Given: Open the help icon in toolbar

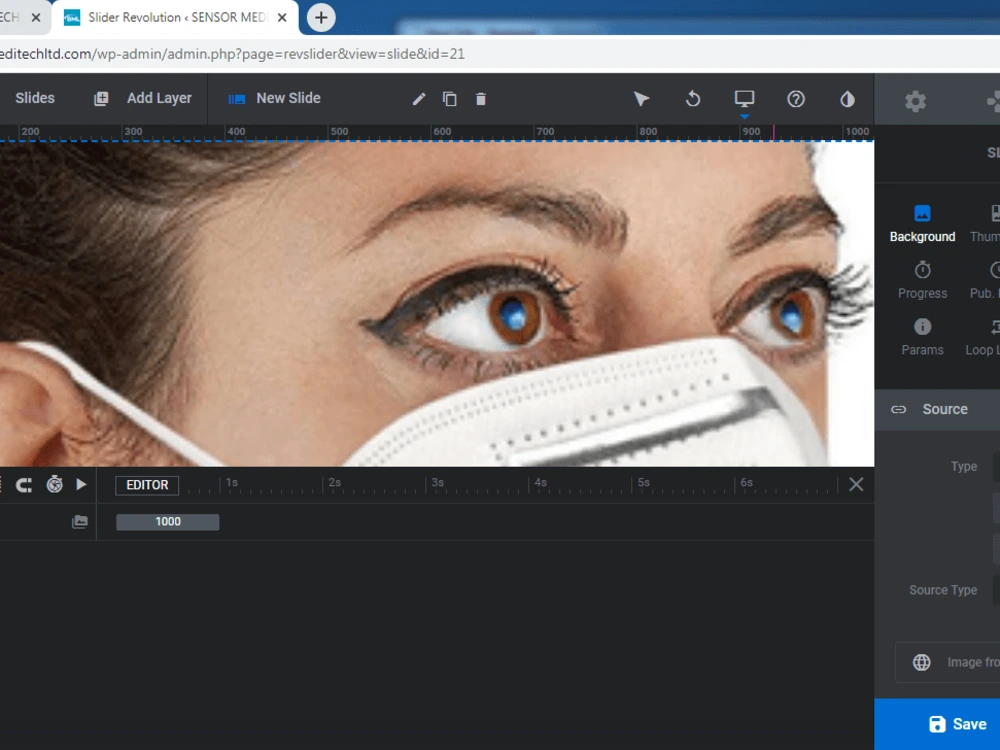Looking at the screenshot, I should pos(795,99).
